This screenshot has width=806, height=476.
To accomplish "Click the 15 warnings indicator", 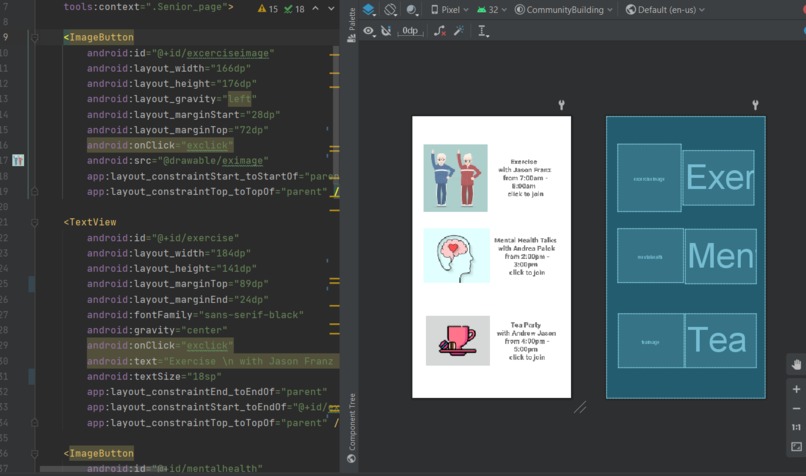I will click(268, 9).
